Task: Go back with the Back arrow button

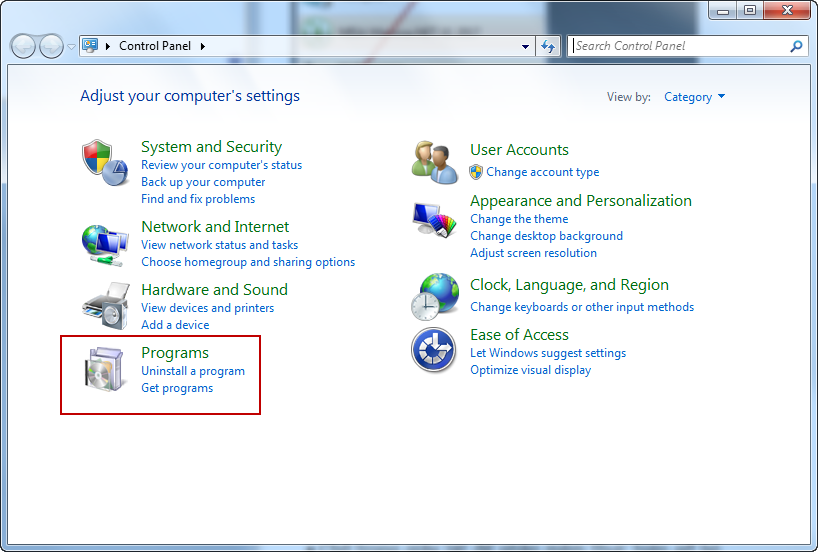Action: (x=23, y=46)
